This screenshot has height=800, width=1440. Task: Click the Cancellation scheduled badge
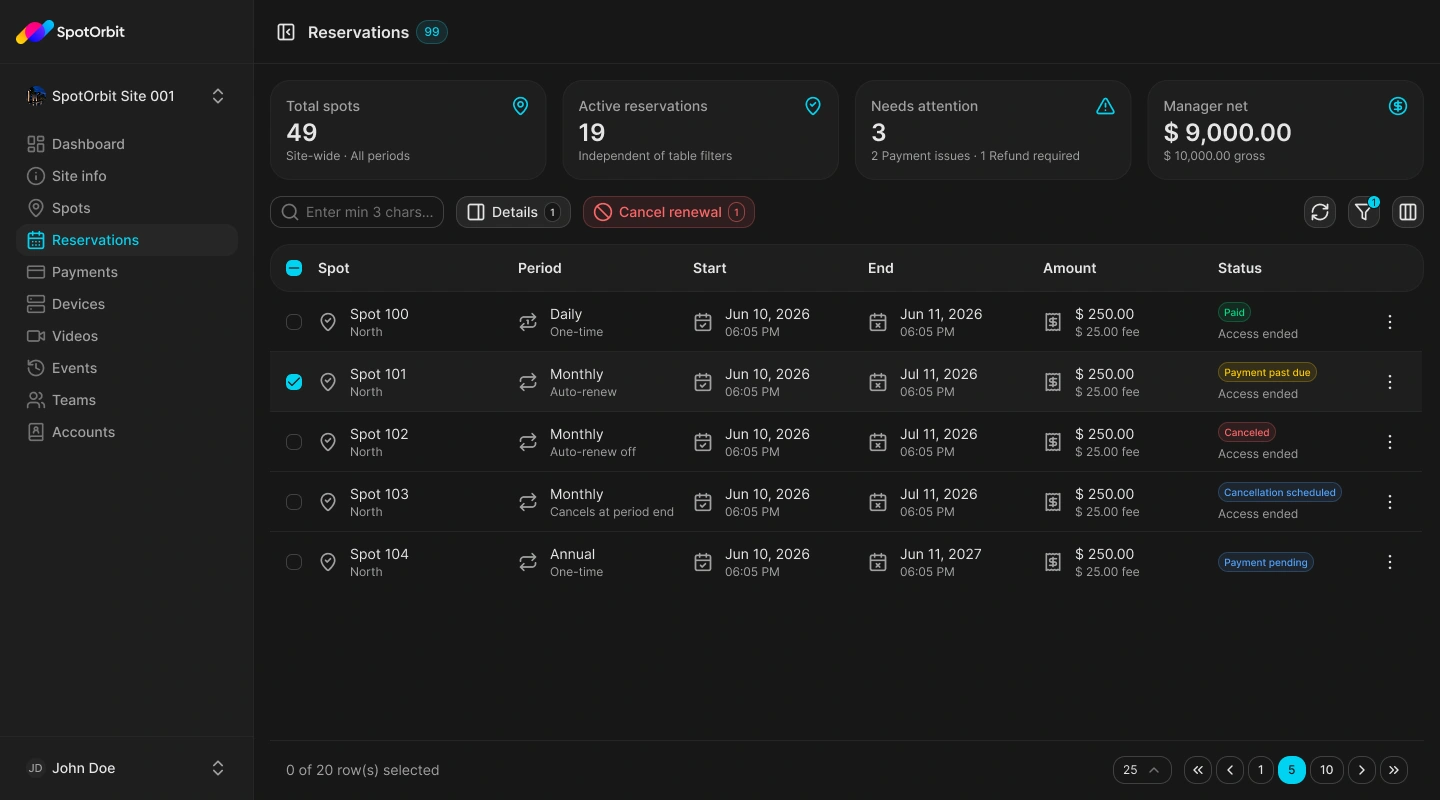1280,492
